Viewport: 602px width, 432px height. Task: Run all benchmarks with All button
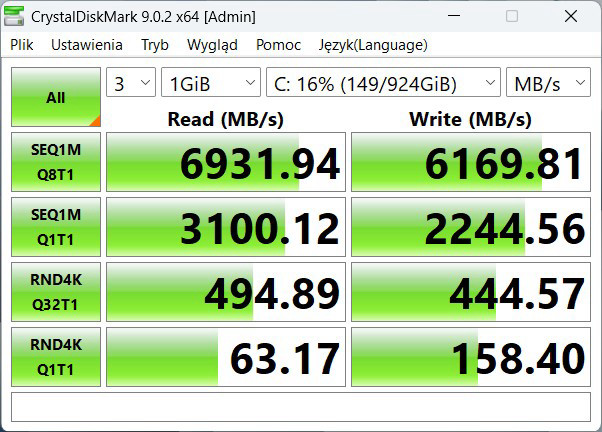click(55, 98)
